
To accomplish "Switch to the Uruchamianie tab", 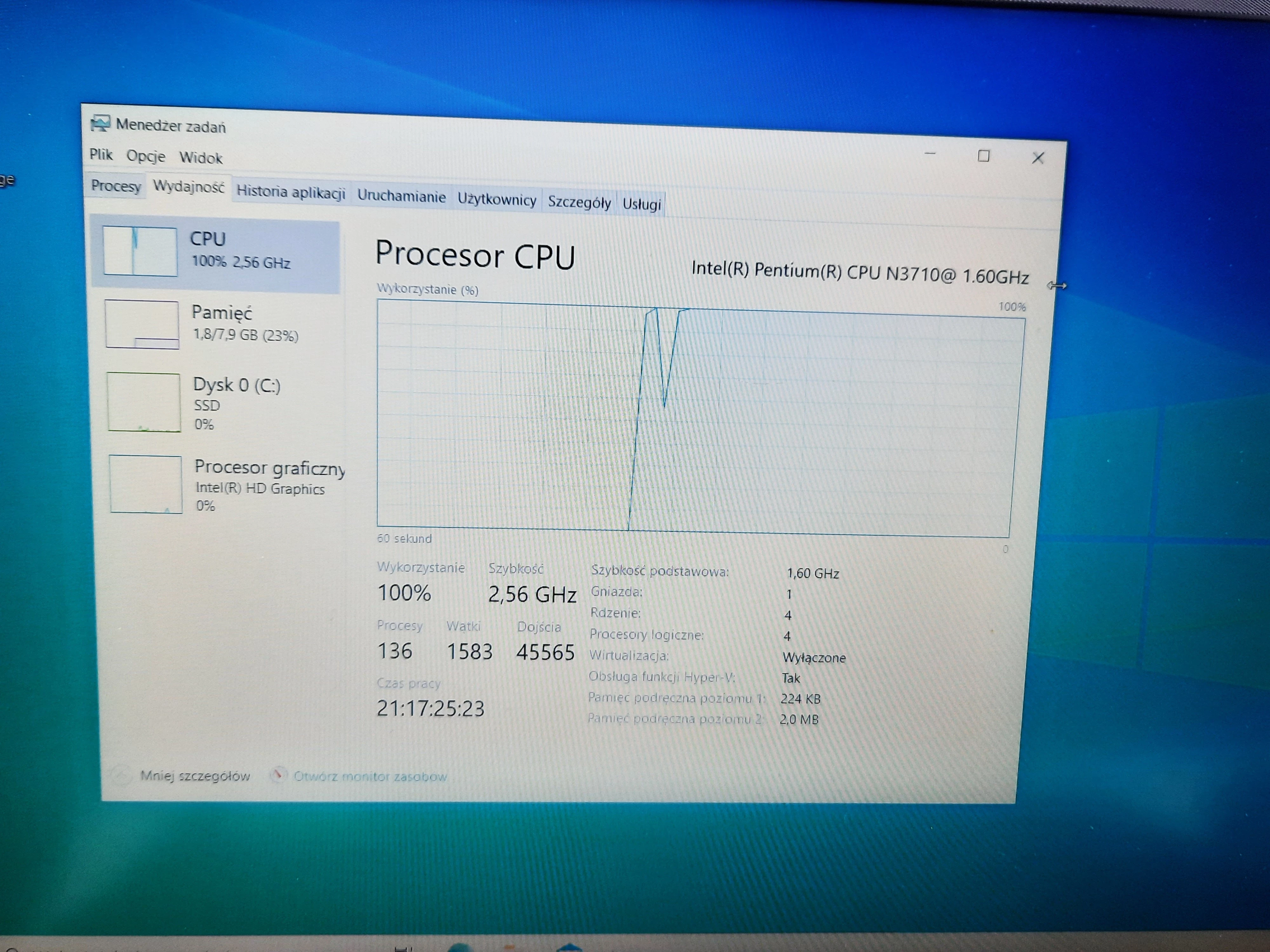I will coord(401,196).
